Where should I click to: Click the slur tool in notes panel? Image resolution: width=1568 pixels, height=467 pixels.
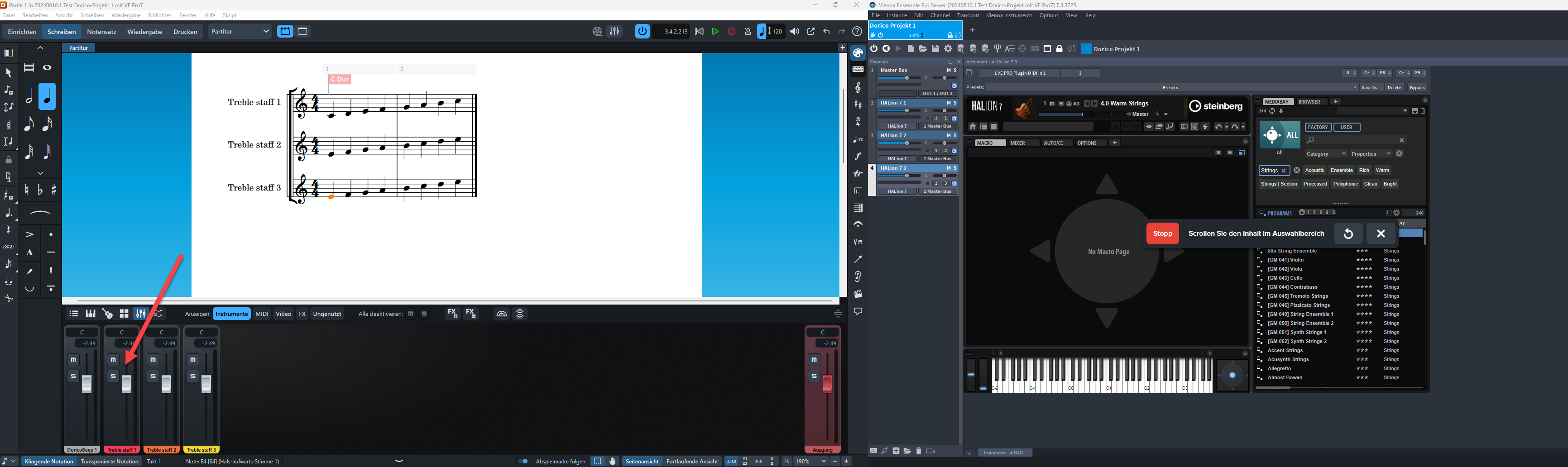40,214
